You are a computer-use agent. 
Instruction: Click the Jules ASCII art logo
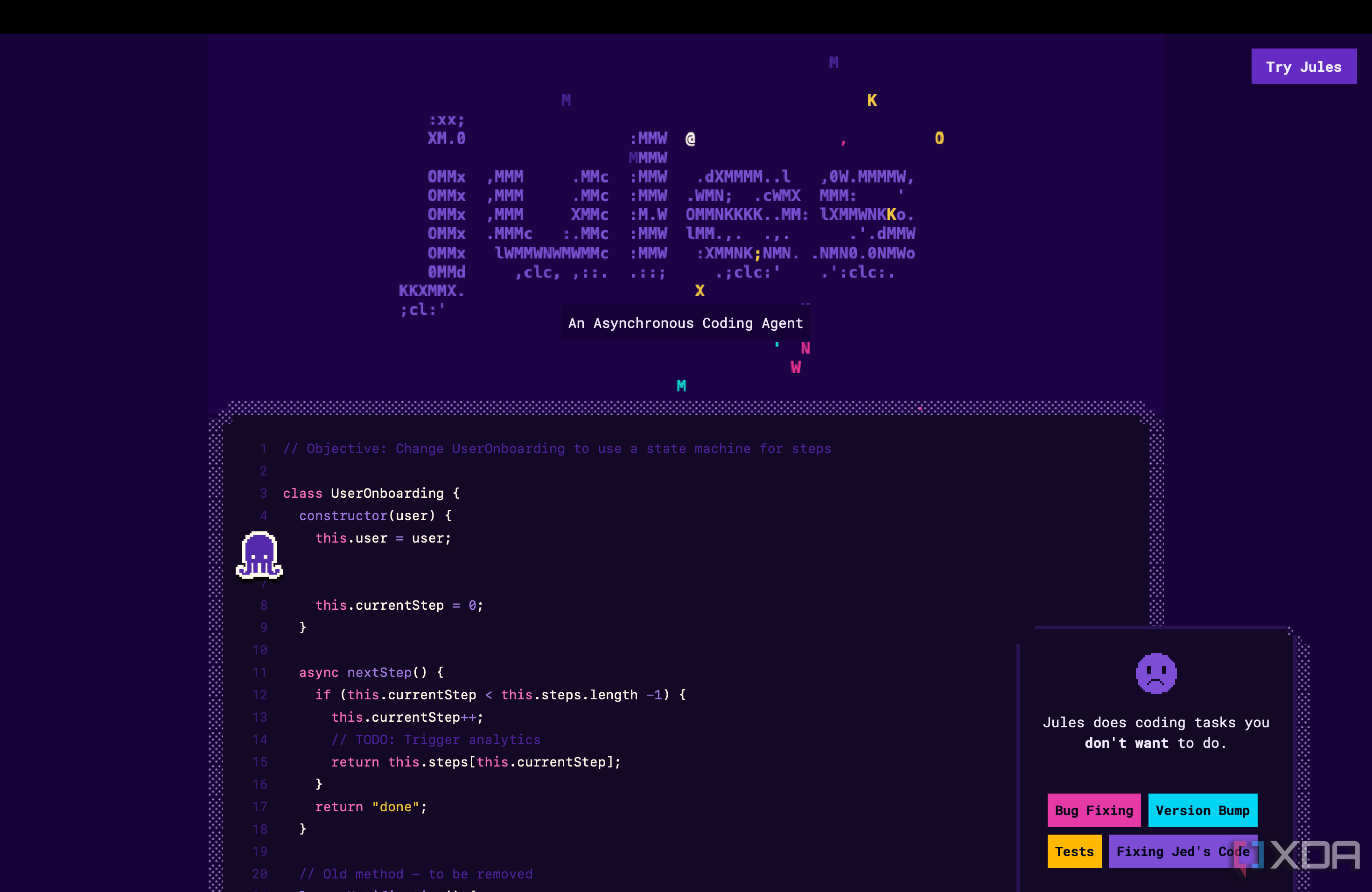(657, 214)
